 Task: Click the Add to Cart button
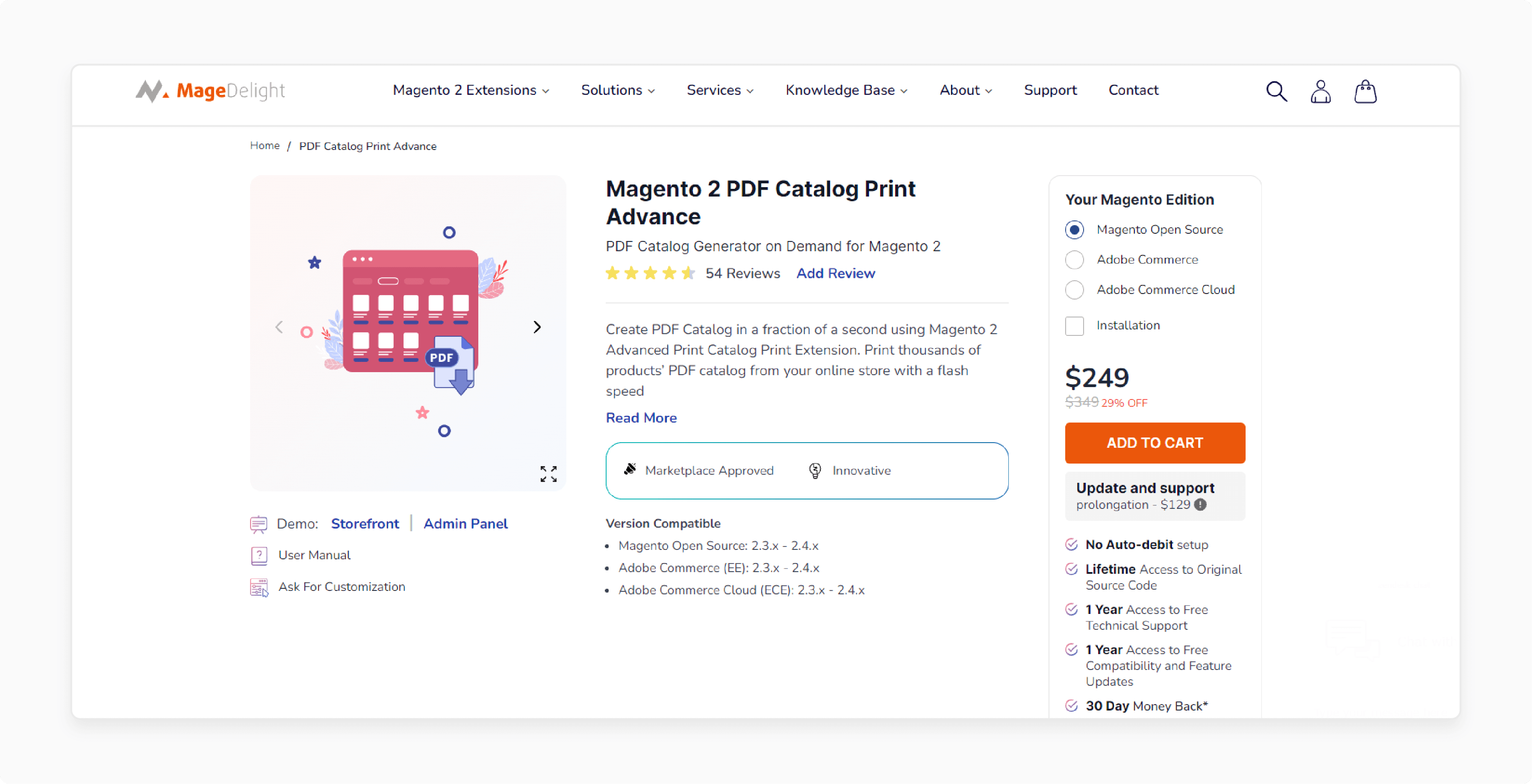(x=1155, y=443)
